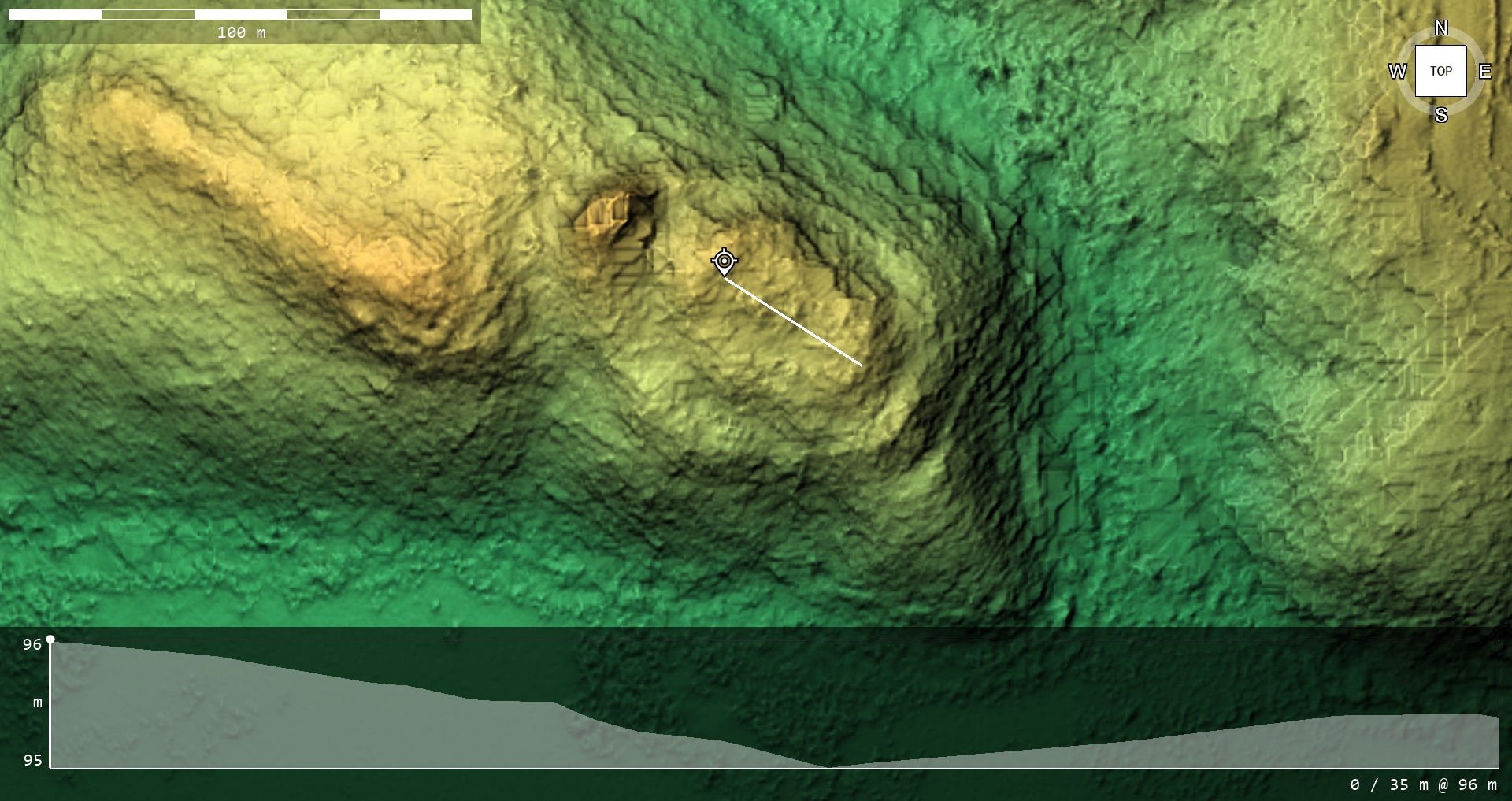Click the "0 / 35 m @ 96 m" readout
The height and width of the screenshot is (801, 1512).
pos(1423,784)
